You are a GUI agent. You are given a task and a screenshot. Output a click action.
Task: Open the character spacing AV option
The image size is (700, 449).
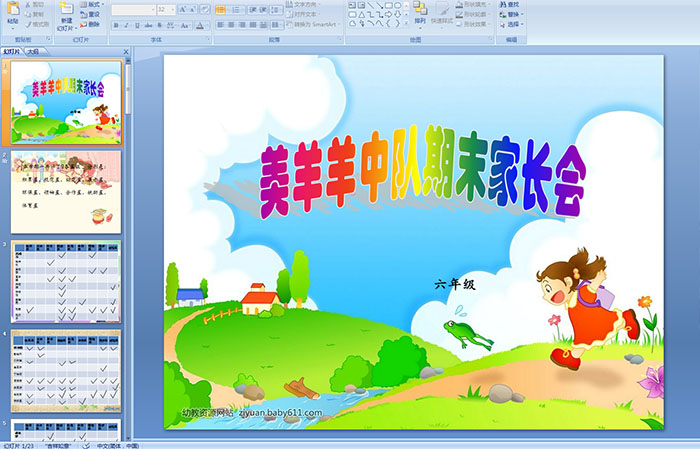(171, 25)
